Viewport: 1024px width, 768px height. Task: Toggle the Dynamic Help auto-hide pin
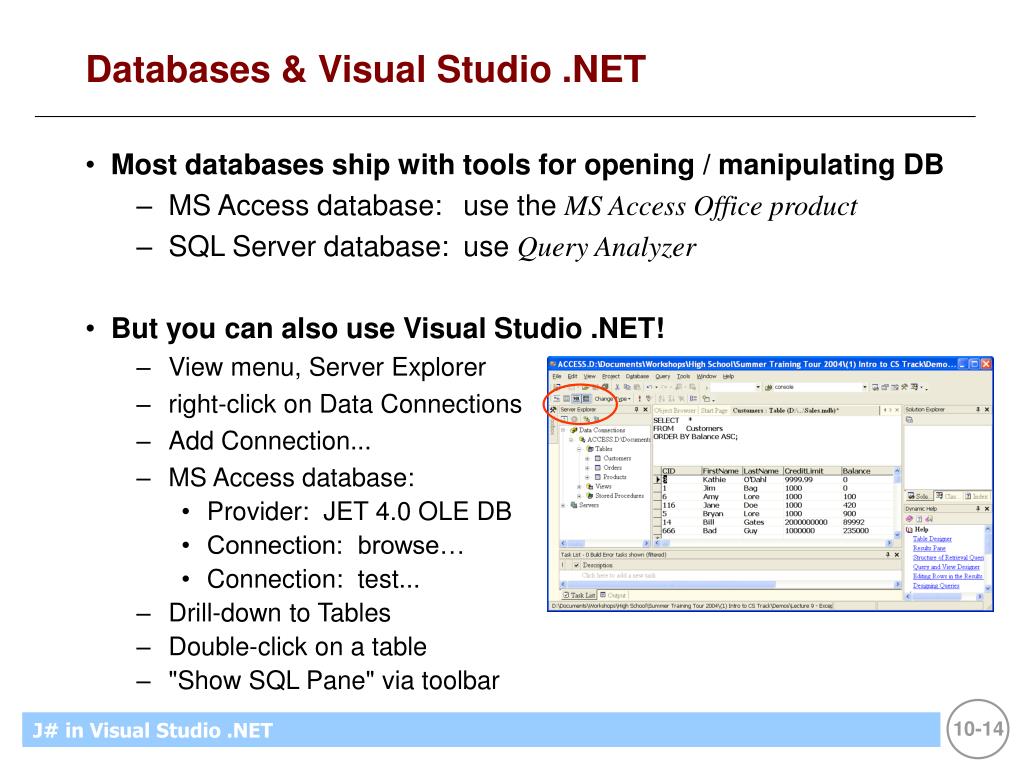978,508
